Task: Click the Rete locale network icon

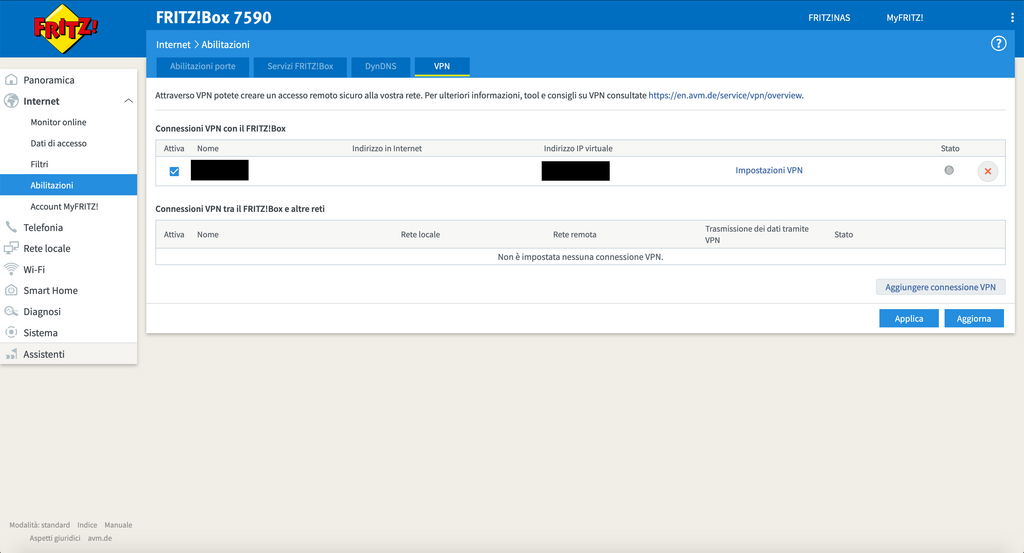Action: coord(11,248)
